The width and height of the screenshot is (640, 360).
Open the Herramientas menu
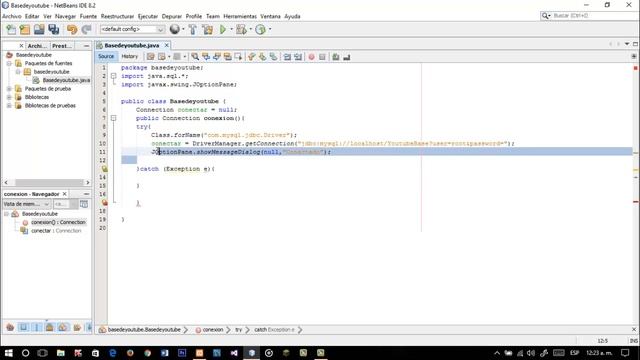click(x=240, y=16)
